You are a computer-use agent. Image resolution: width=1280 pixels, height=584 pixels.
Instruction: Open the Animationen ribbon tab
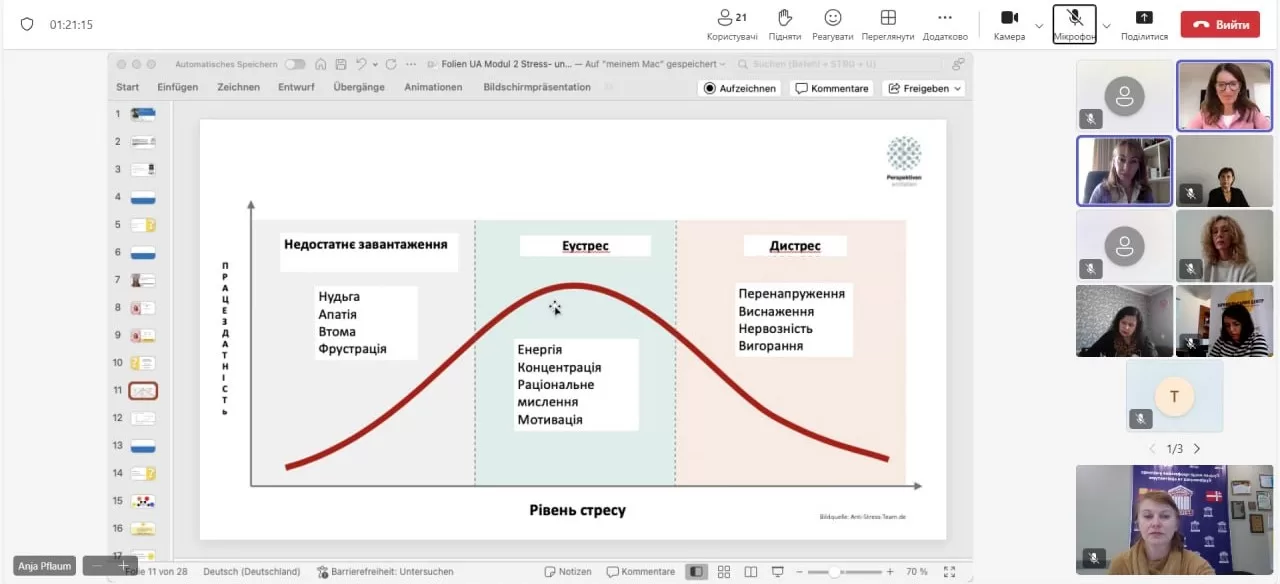(x=433, y=87)
